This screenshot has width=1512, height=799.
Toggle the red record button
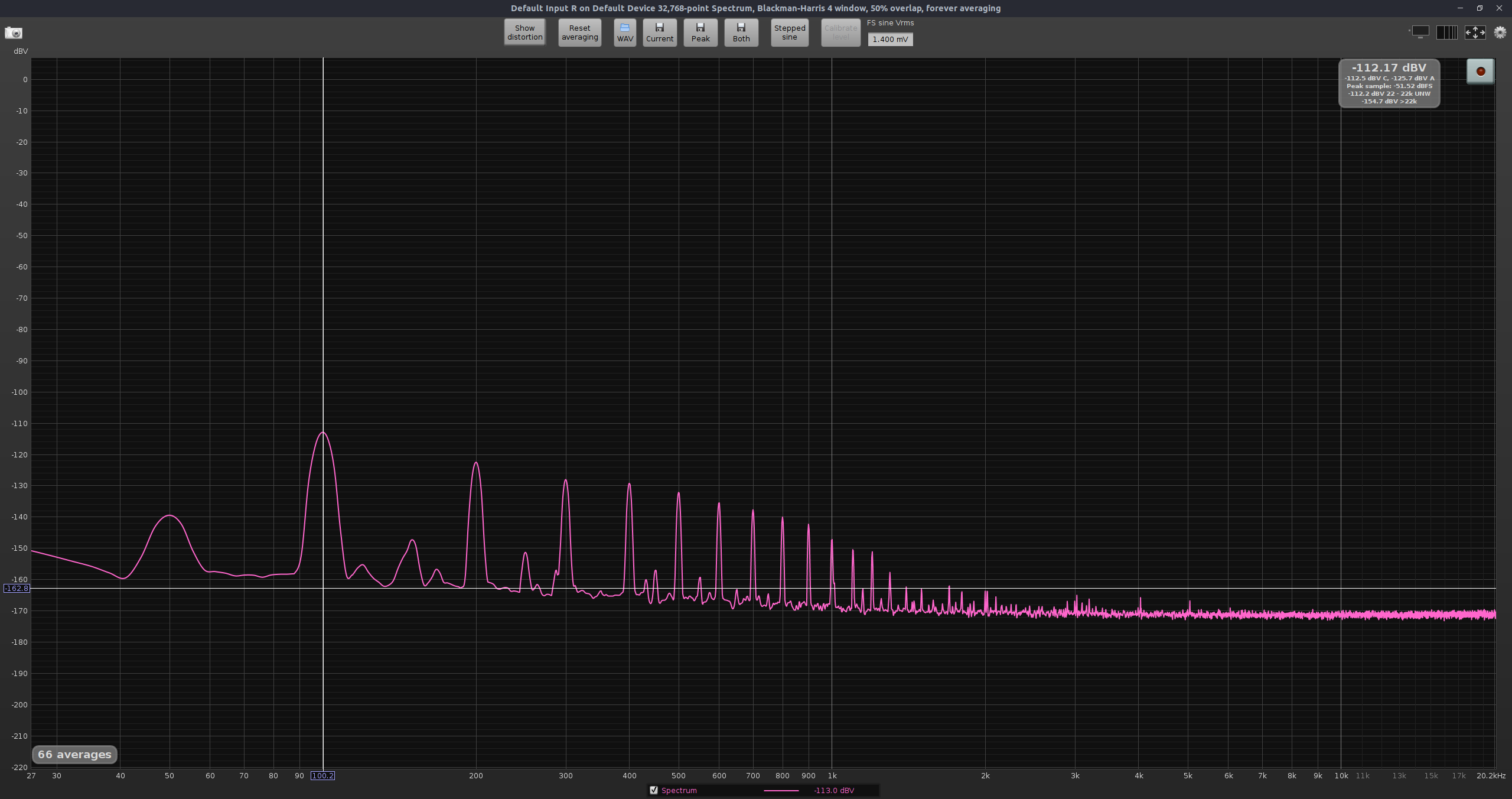pyautogui.click(x=1480, y=72)
